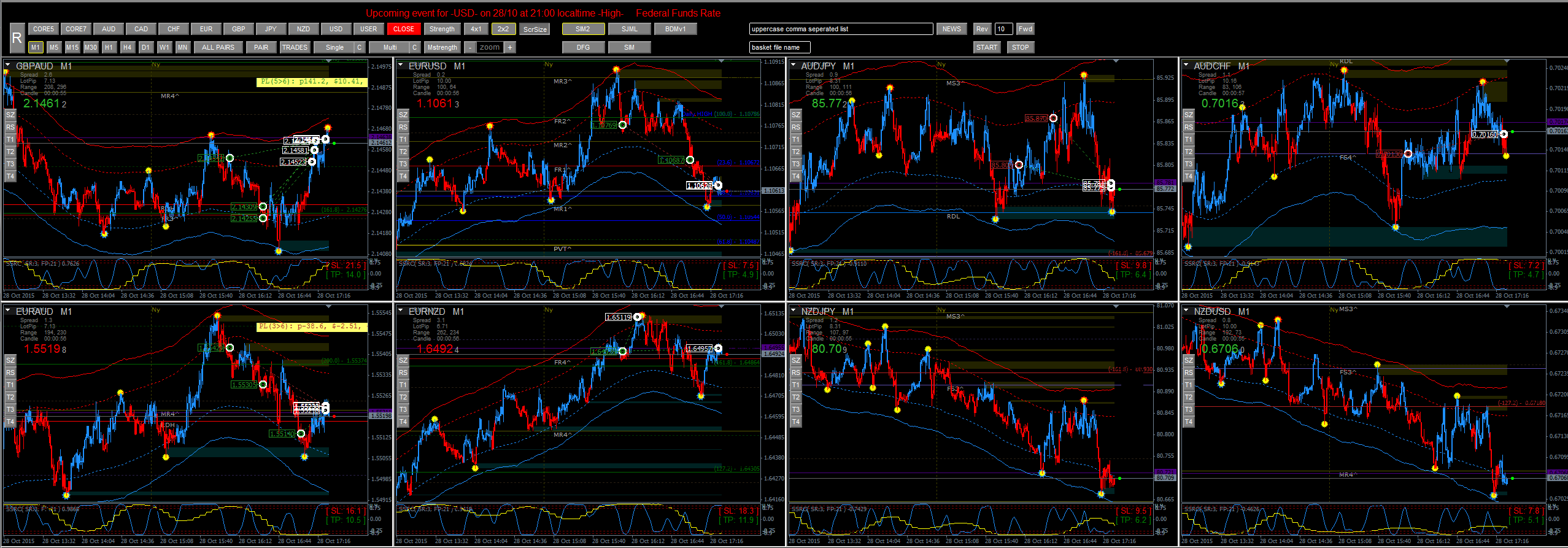Select T2 on the AUDCHF chart

coord(1189,152)
